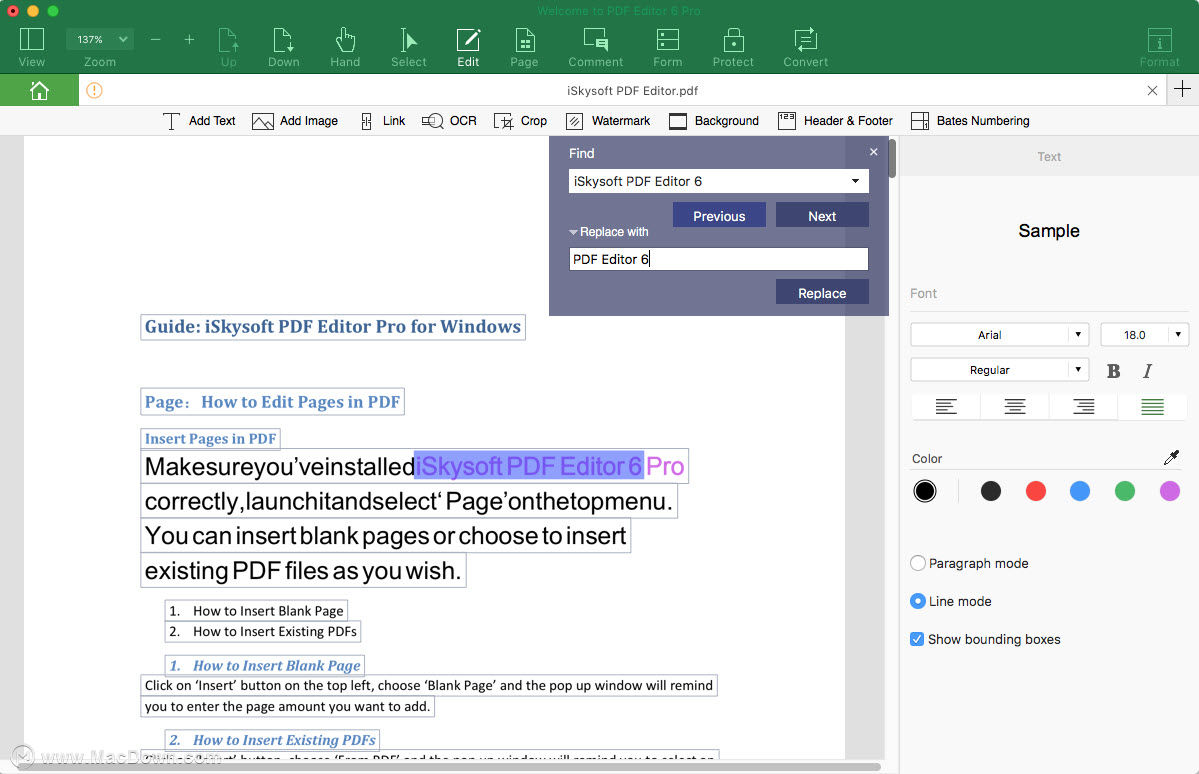Choose the Add Image tool
Viewport: 1199px width, 774px height.
295,121
